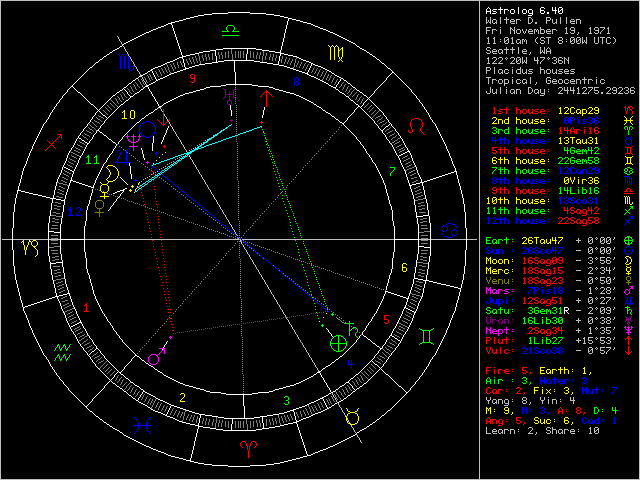
Task: Select the Sagittarius glyph on the outer wheel
Action: [53, 142]
